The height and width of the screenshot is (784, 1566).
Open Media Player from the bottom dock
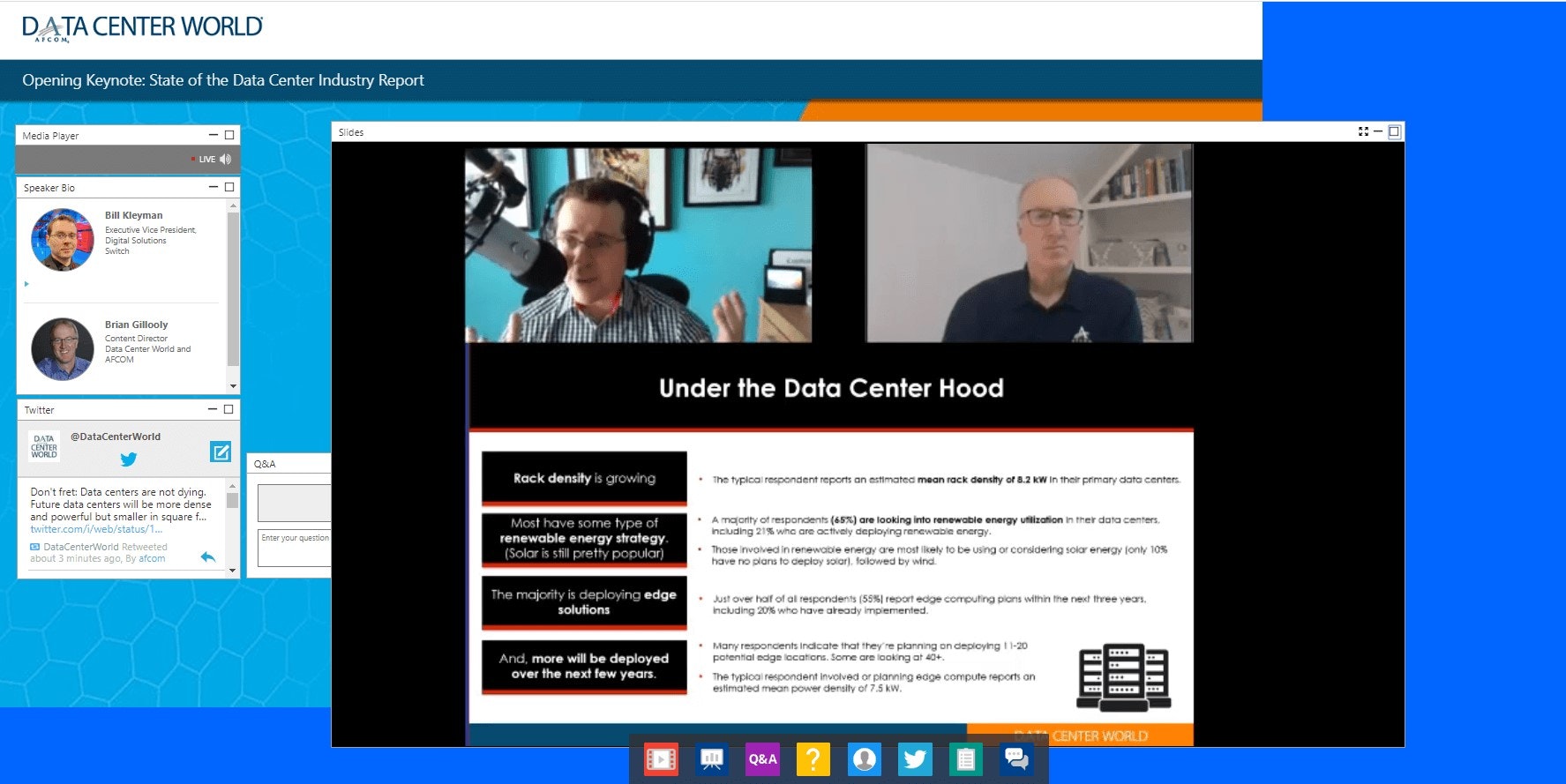[x=661, y=758]
